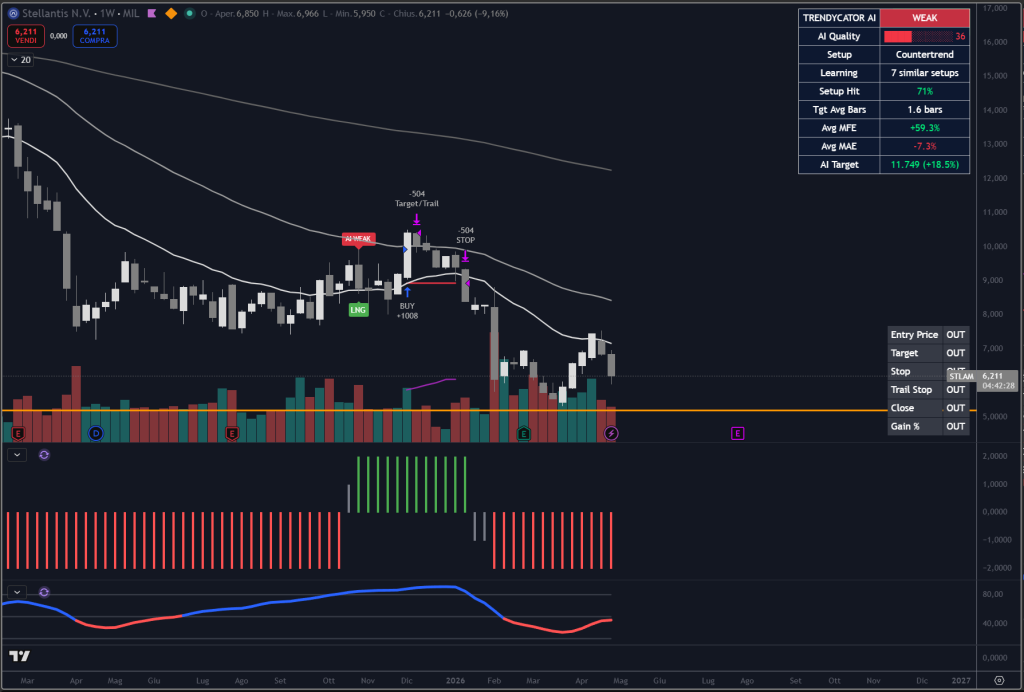Click the STLAM 6,211 price label
Image resolution: width=1024 pixels, height=692 pixels.
click(983, 381)
